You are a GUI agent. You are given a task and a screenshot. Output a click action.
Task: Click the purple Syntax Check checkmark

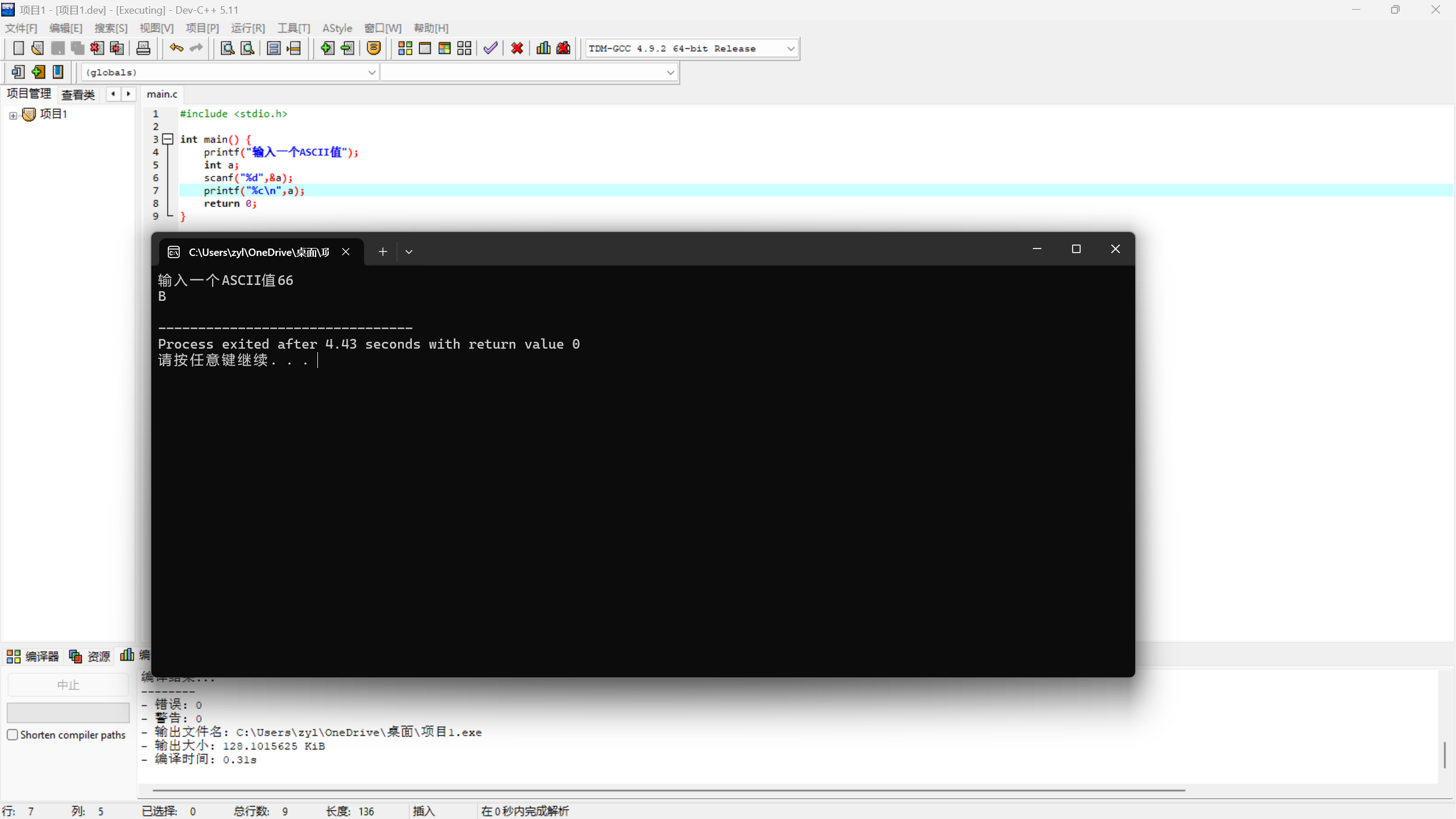pyautogui.click(x=490, y=48)
